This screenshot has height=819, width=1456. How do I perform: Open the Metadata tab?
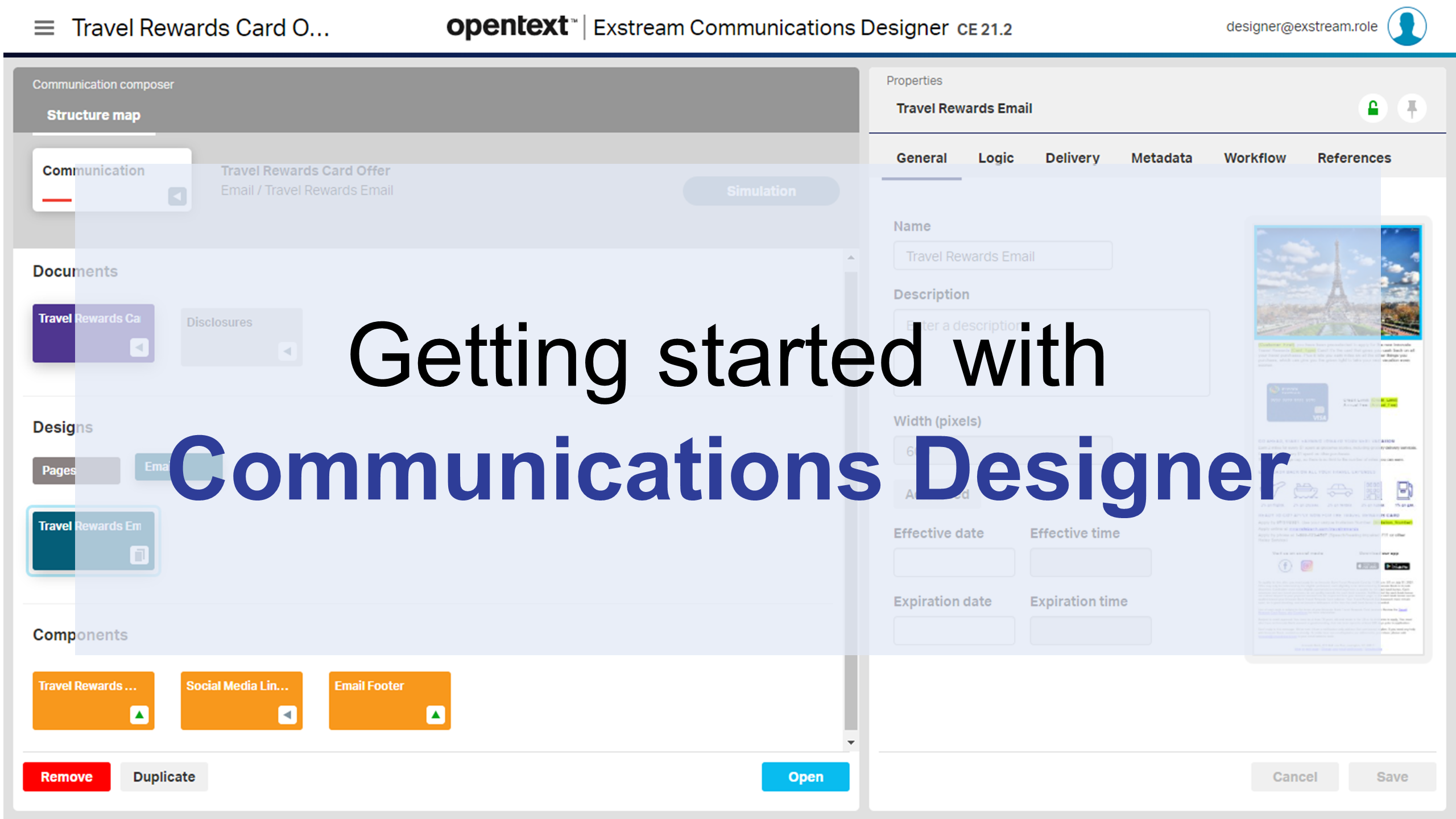coord(1161,158)
